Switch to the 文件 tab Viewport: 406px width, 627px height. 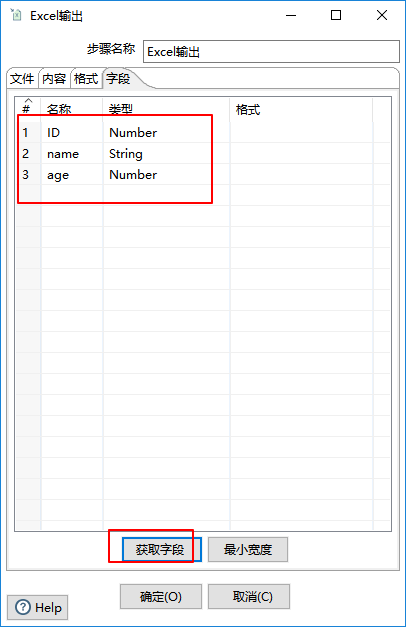coord(22,78)
